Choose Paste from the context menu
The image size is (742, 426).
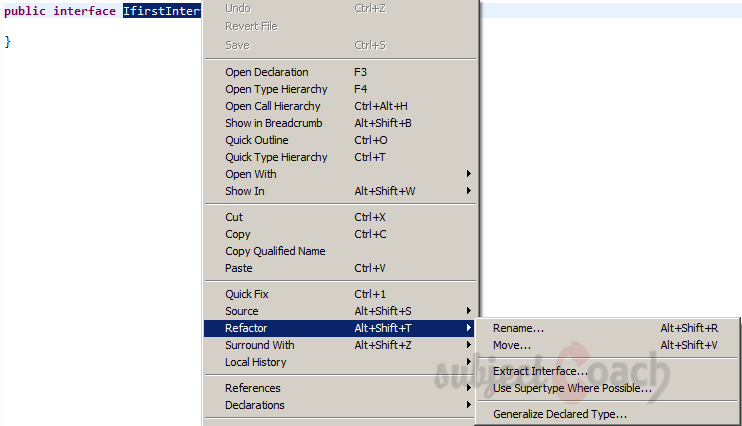tap(340, 268)
